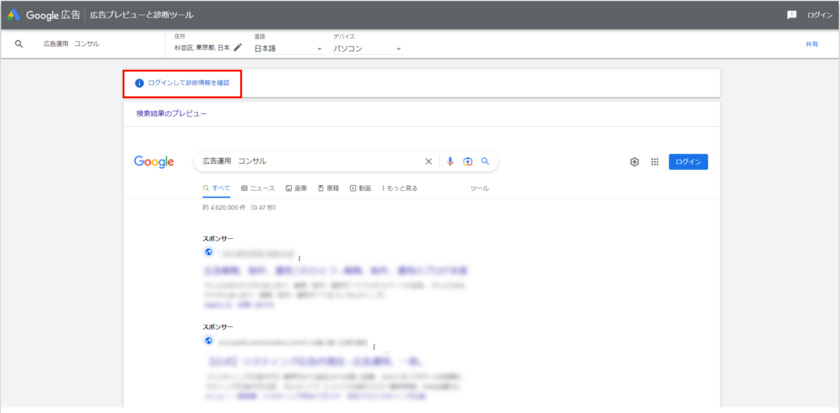Open Google settings gear icon

pyautogui.click(x=634, y=162)
